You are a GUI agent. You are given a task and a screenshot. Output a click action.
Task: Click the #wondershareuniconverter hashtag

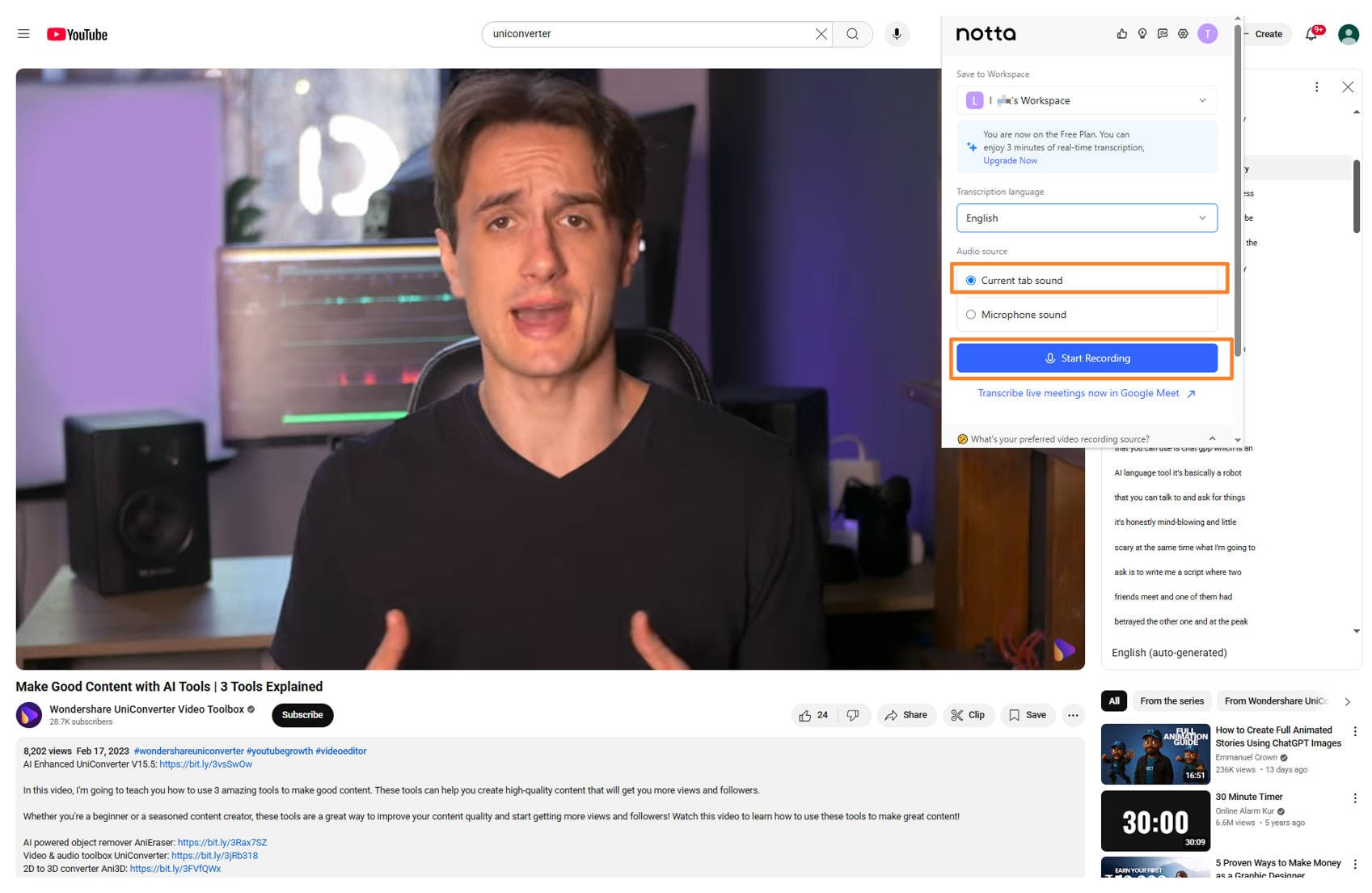188,751
